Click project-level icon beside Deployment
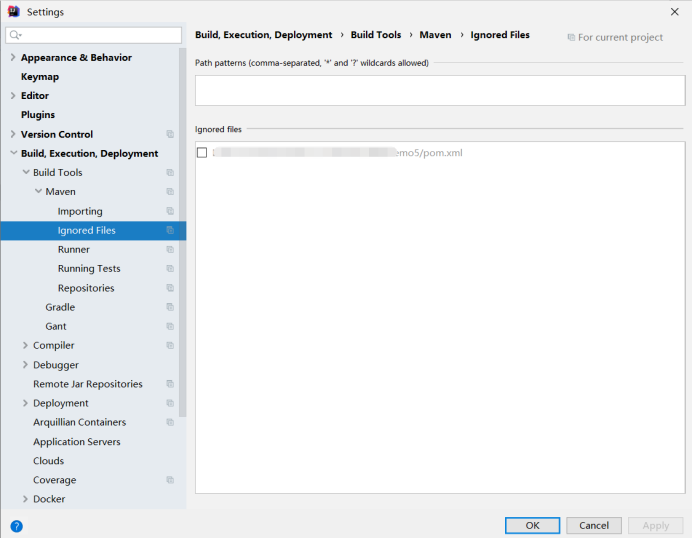The width and height of the screenshot is (693, 539). point(170,403)
